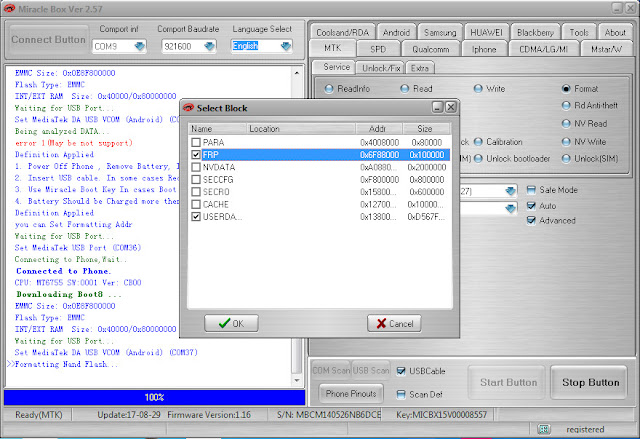Check the SECCFG block checkbox

pos(196,179)
